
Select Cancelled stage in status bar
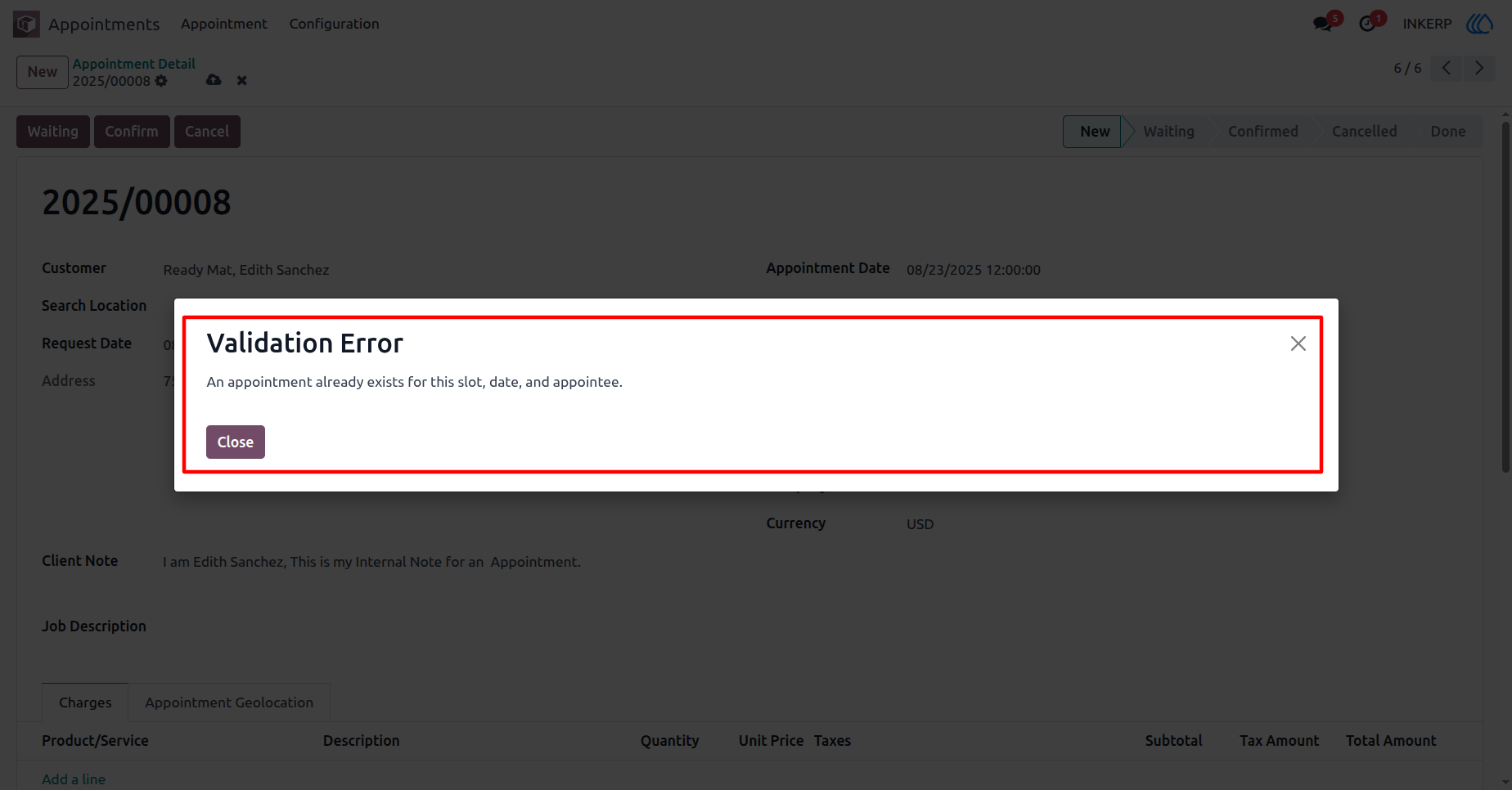[1364, 132]
